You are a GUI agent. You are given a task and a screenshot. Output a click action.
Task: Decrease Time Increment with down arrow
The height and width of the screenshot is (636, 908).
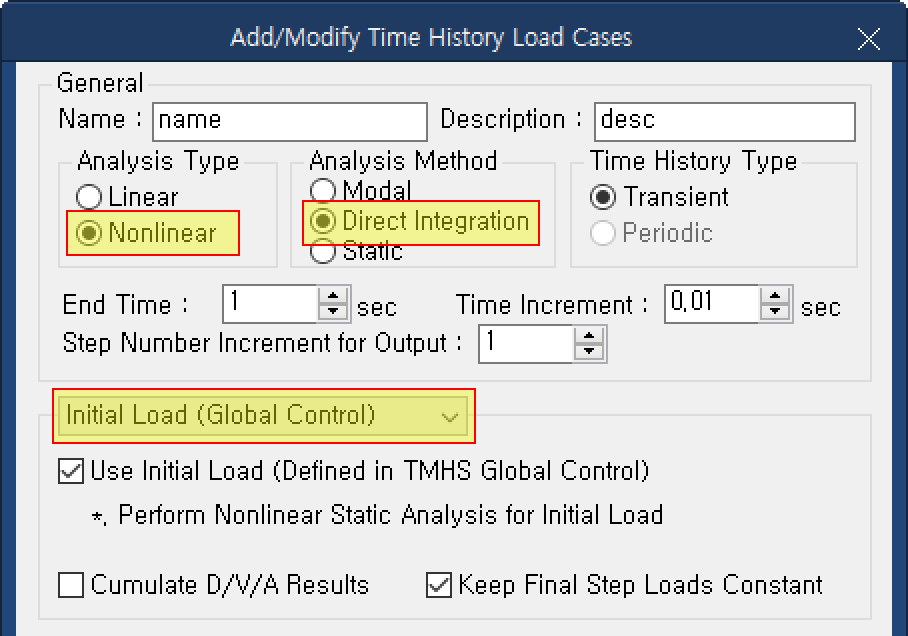tap(775, 312)
